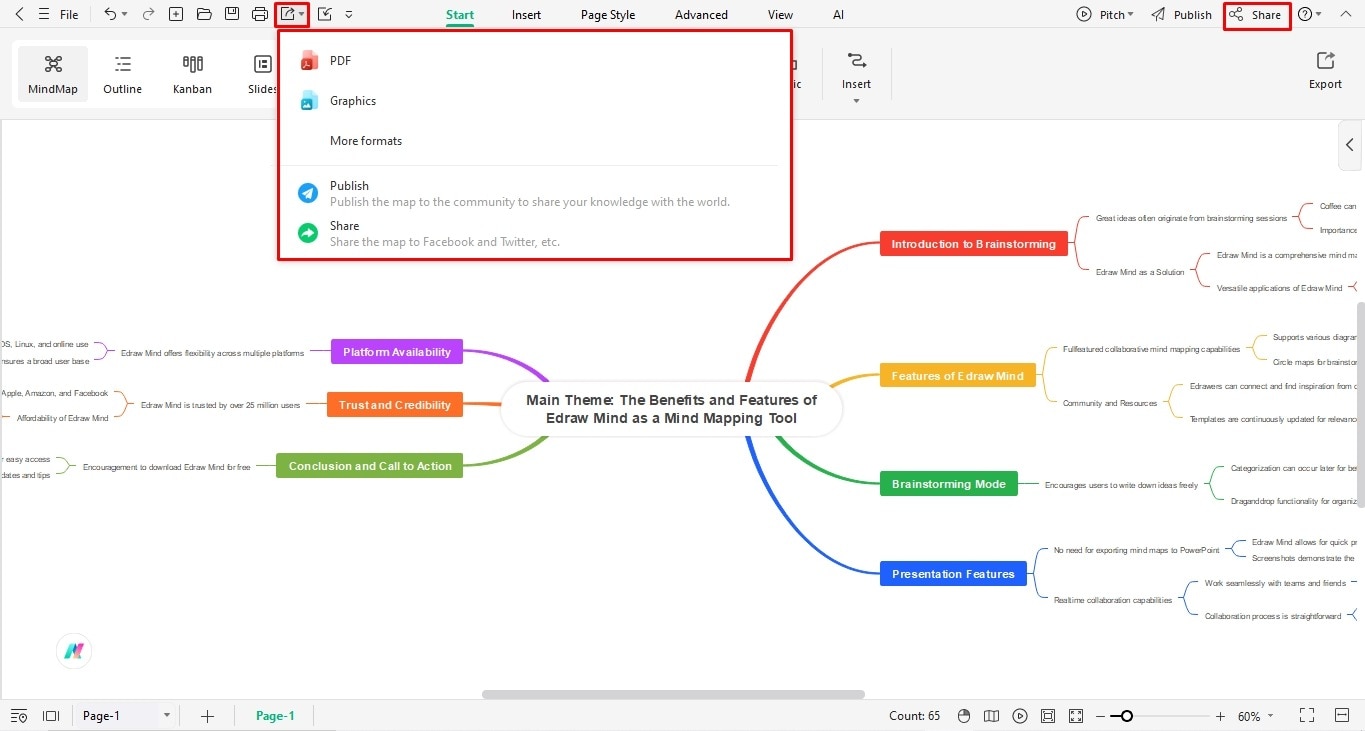Click the export icon in quick toolbar
1365x731 pixels.
(288, 15)
